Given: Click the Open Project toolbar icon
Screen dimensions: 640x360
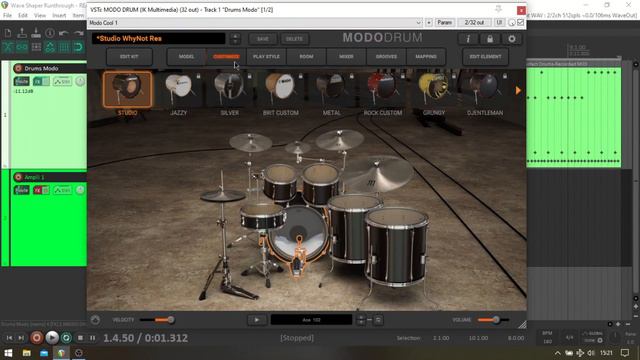Looking at the screenshot, I should coord(22,33).
